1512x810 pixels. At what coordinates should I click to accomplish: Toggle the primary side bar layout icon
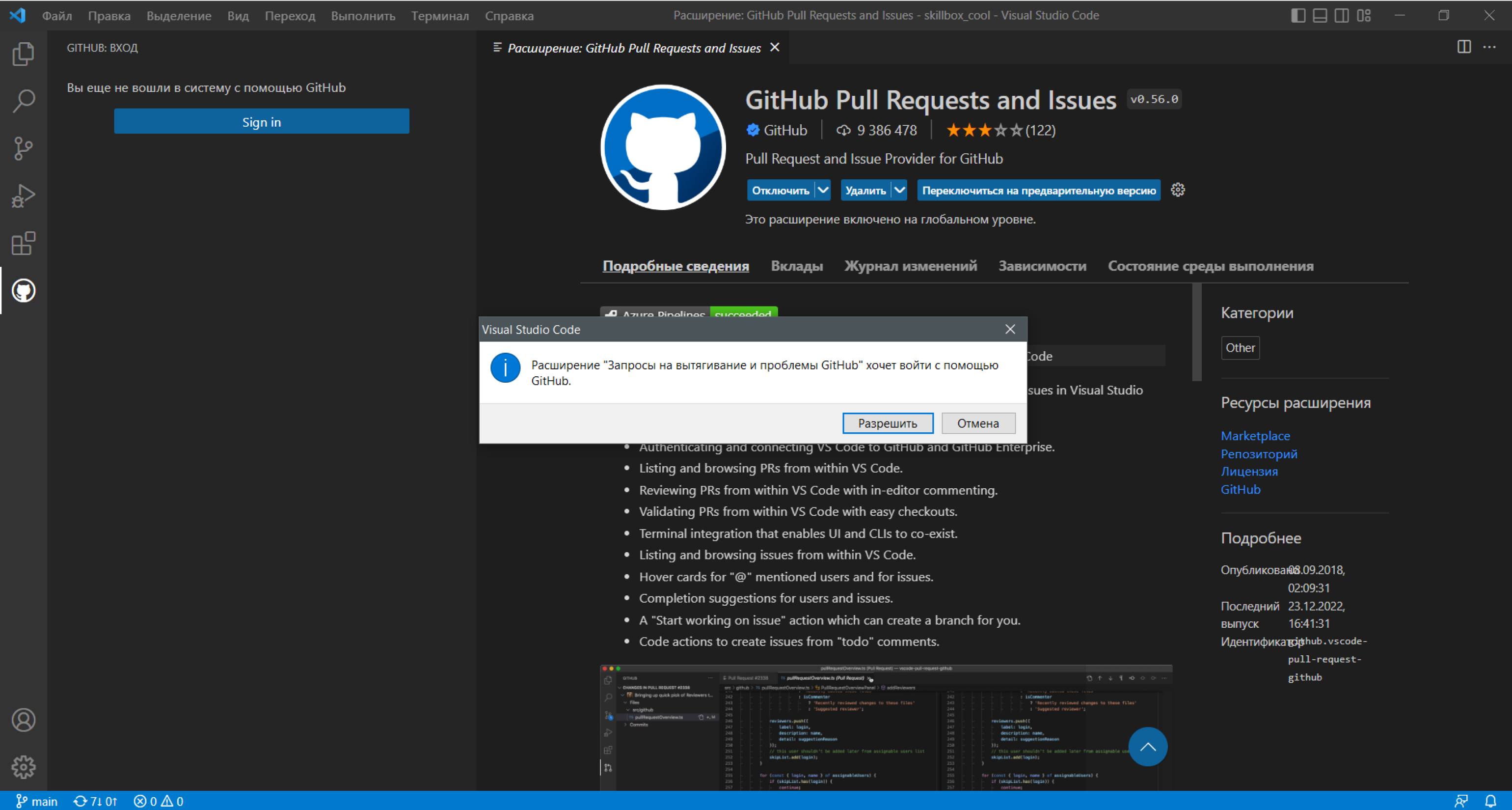1298,15
